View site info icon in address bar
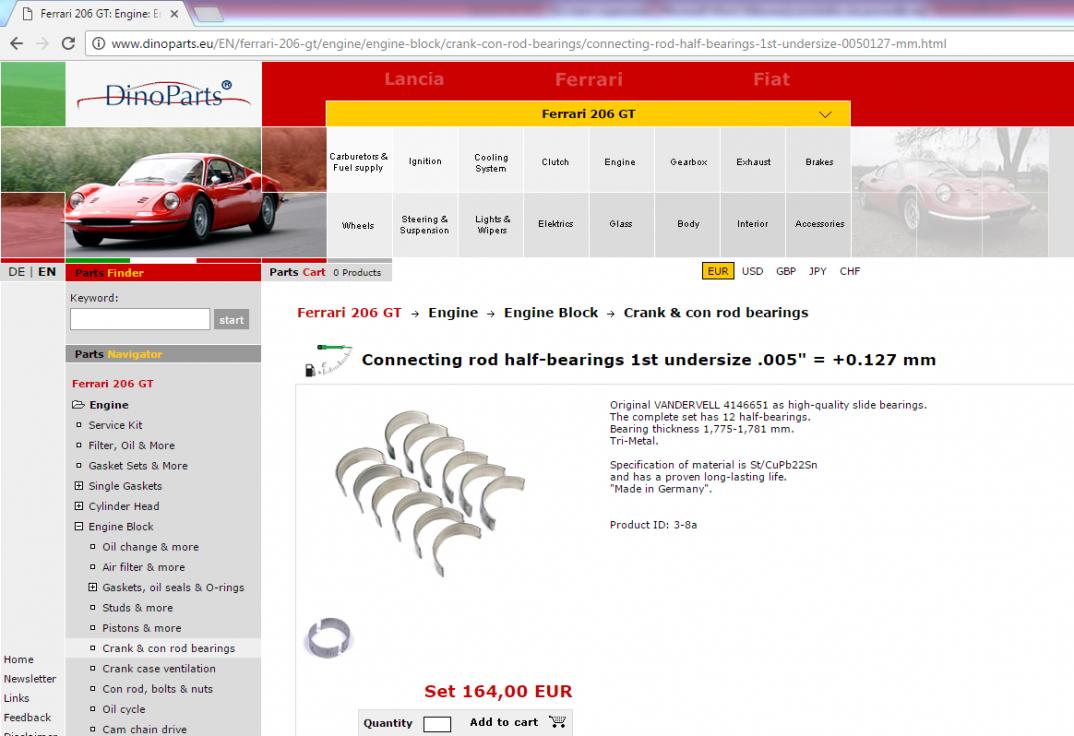 click(x=99, y=44)
